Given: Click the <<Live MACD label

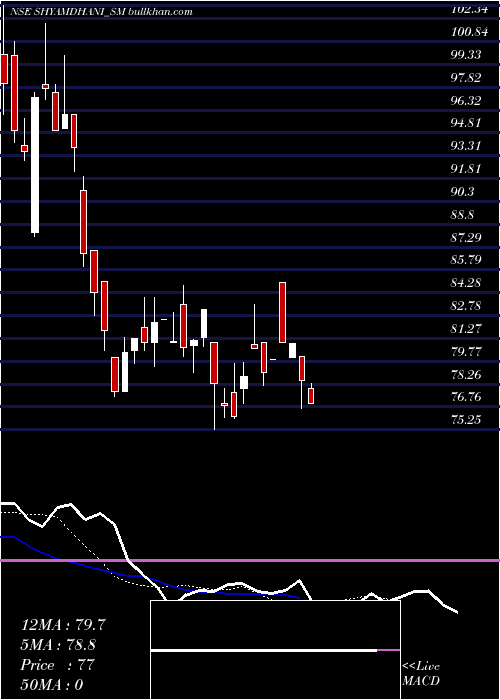Looking at the screenshot, I should point(421,674).
